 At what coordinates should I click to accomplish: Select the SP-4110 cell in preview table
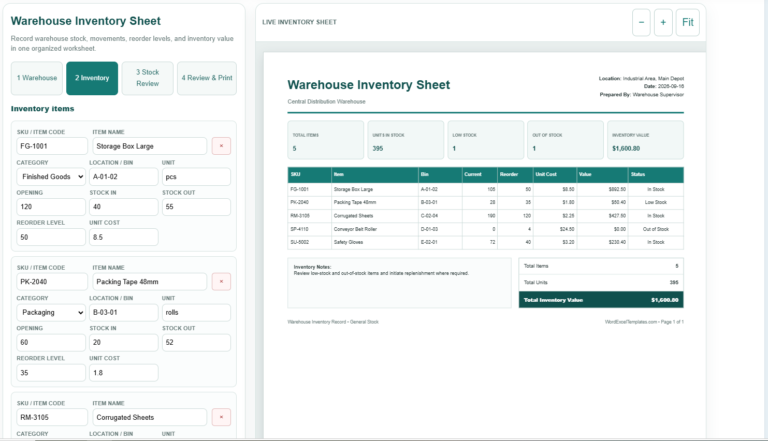point(309,229)
